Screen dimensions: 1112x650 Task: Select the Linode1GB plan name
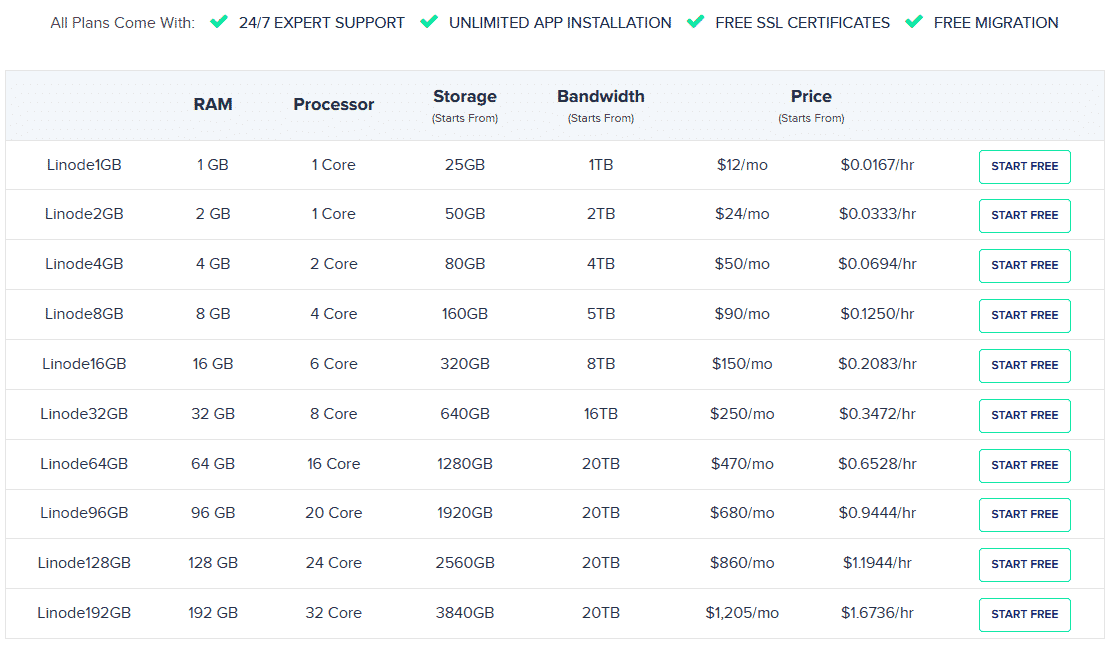(x=84, y=164)
